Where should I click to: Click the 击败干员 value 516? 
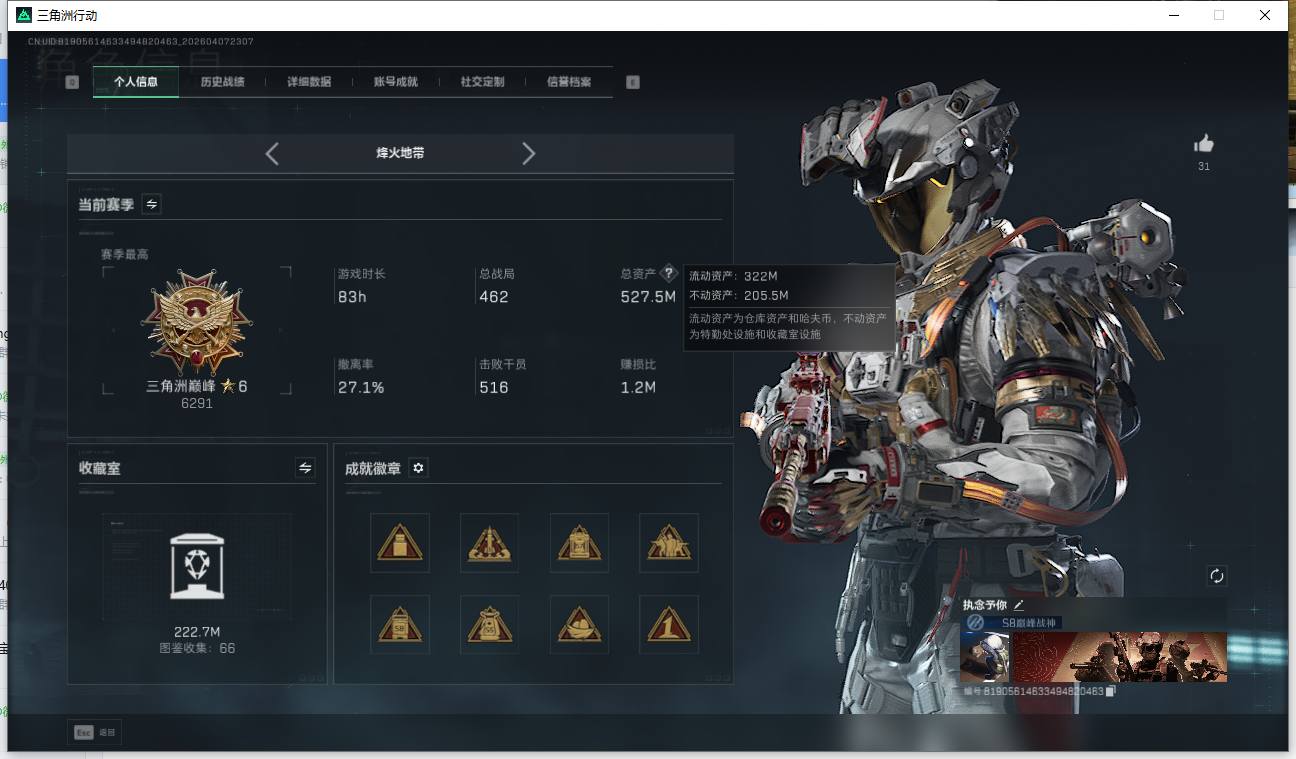tap(494, 387)
